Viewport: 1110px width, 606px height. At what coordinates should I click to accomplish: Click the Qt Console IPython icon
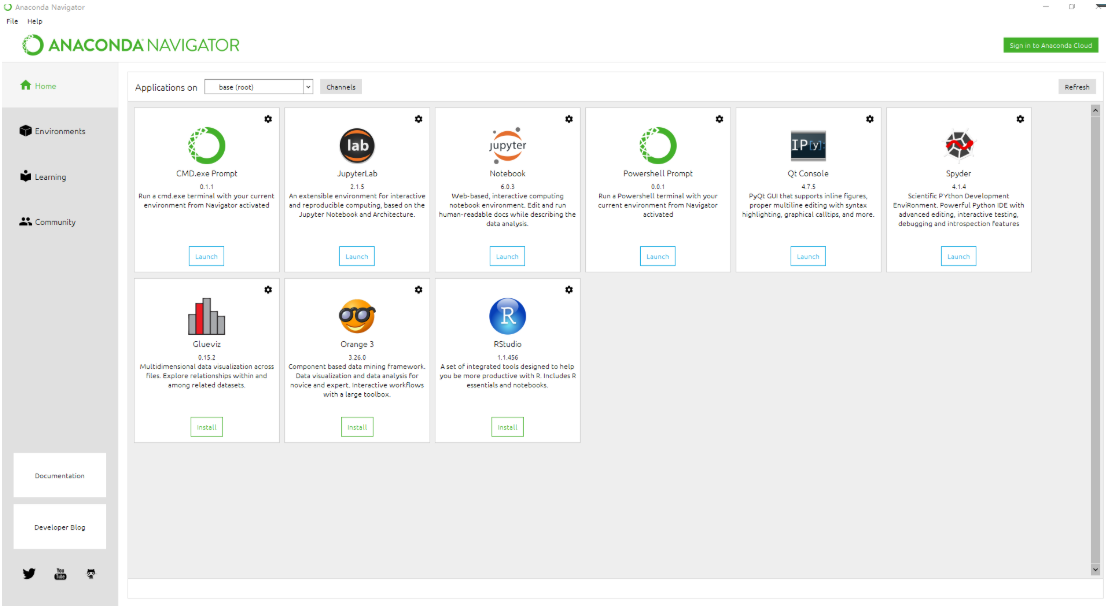point(808,145)
